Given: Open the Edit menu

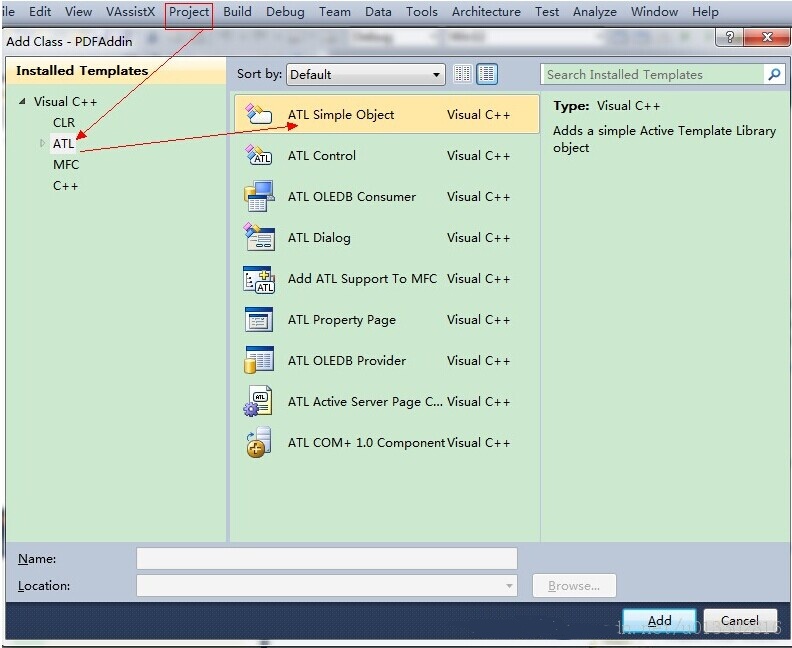Looking at the screenshot, I should coord(40,12).
